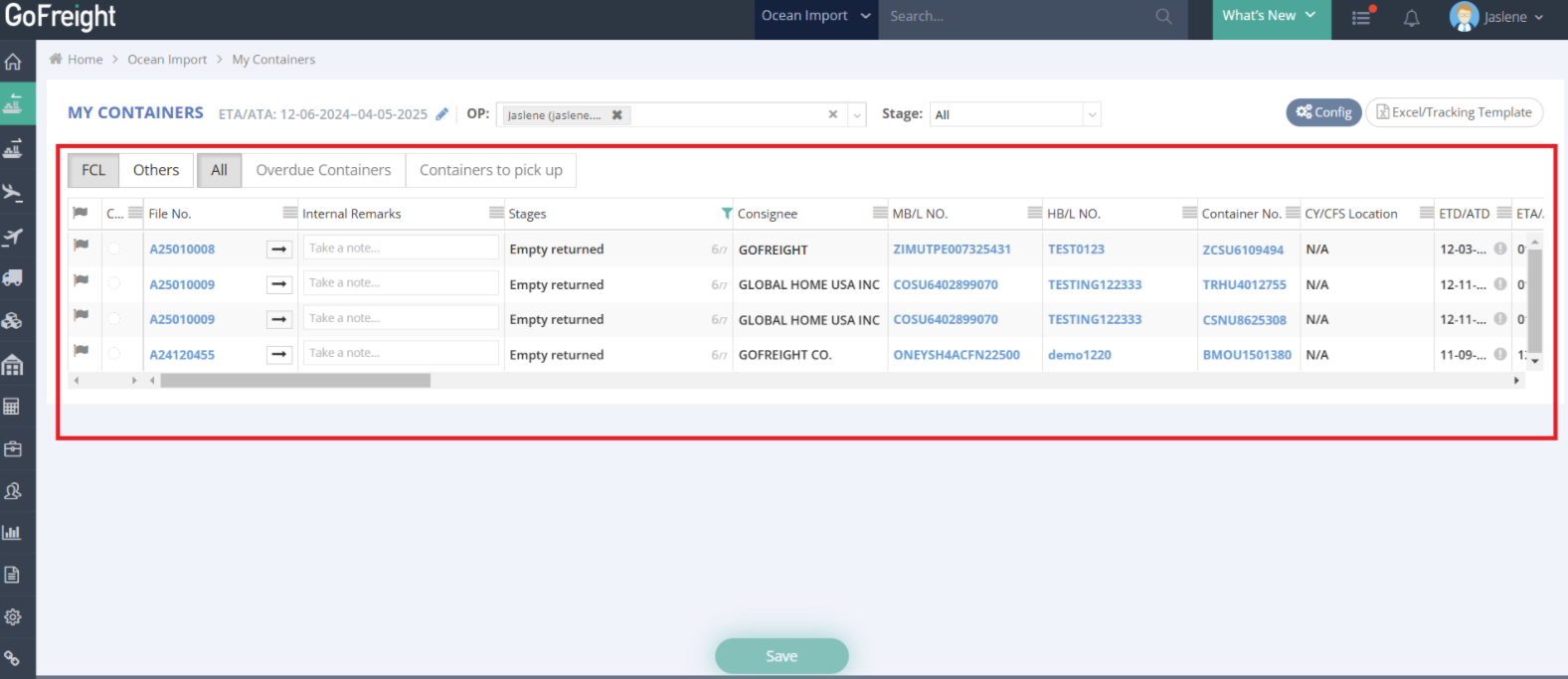Click the arrow button for file A25010008
This screenshot has height=679, width=1568.
(x=279, y=250)
